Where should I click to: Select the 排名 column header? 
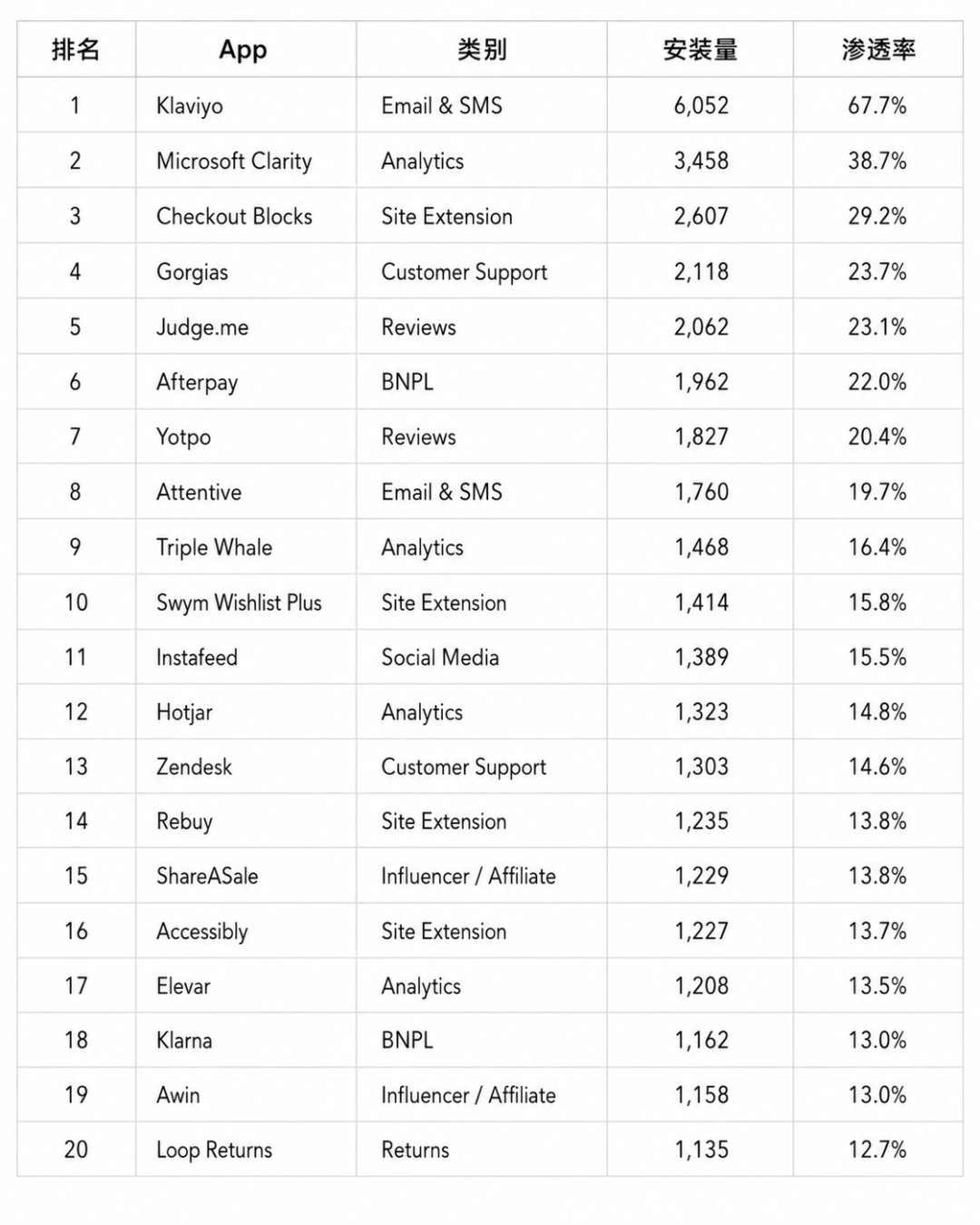point(75,49)
